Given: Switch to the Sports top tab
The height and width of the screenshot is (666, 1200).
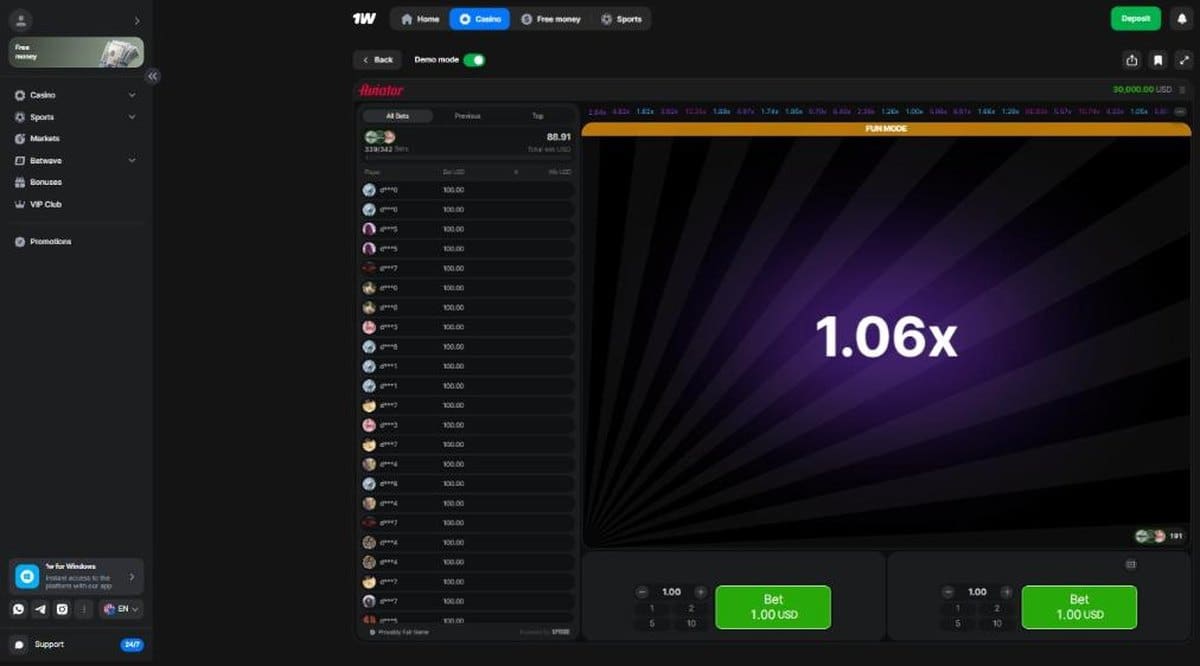Looking at the screenshot, I should [621, 19].
